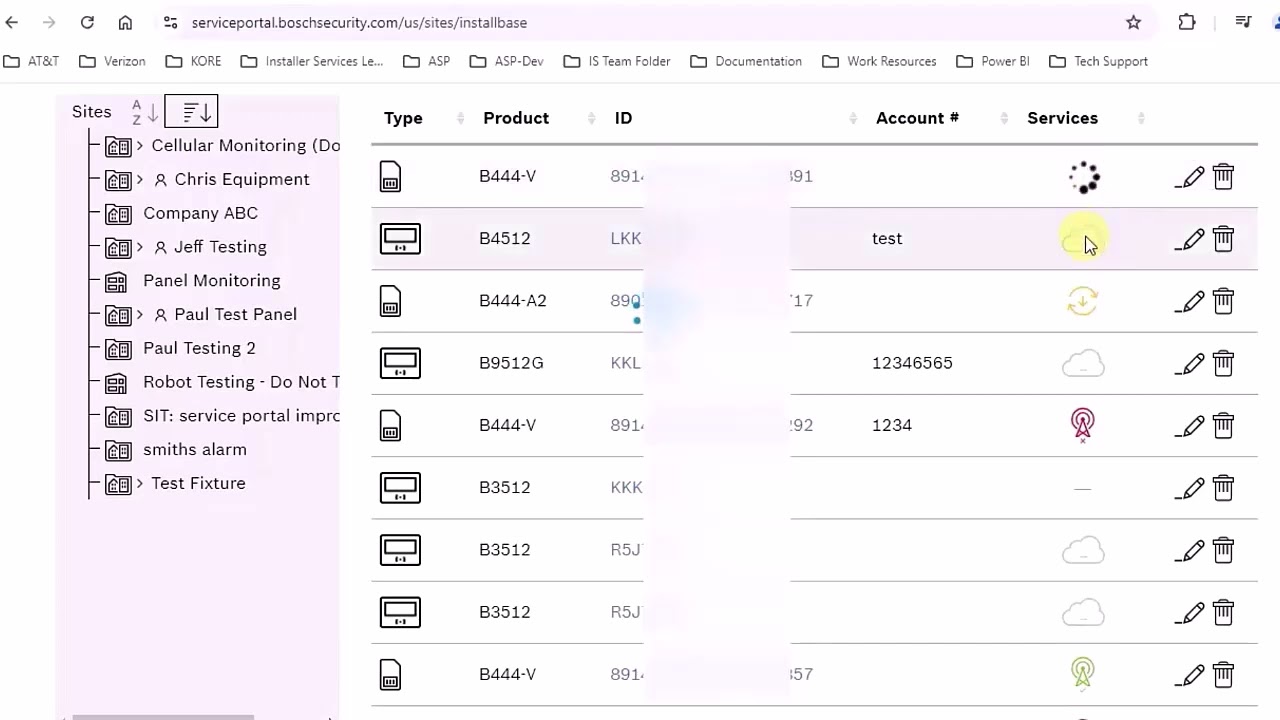Delete the B4512 panel row

[x=1223, y=239]
